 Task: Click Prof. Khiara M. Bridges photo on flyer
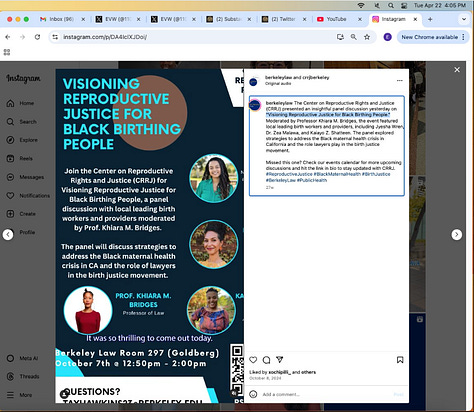click(x=88, y=310)
